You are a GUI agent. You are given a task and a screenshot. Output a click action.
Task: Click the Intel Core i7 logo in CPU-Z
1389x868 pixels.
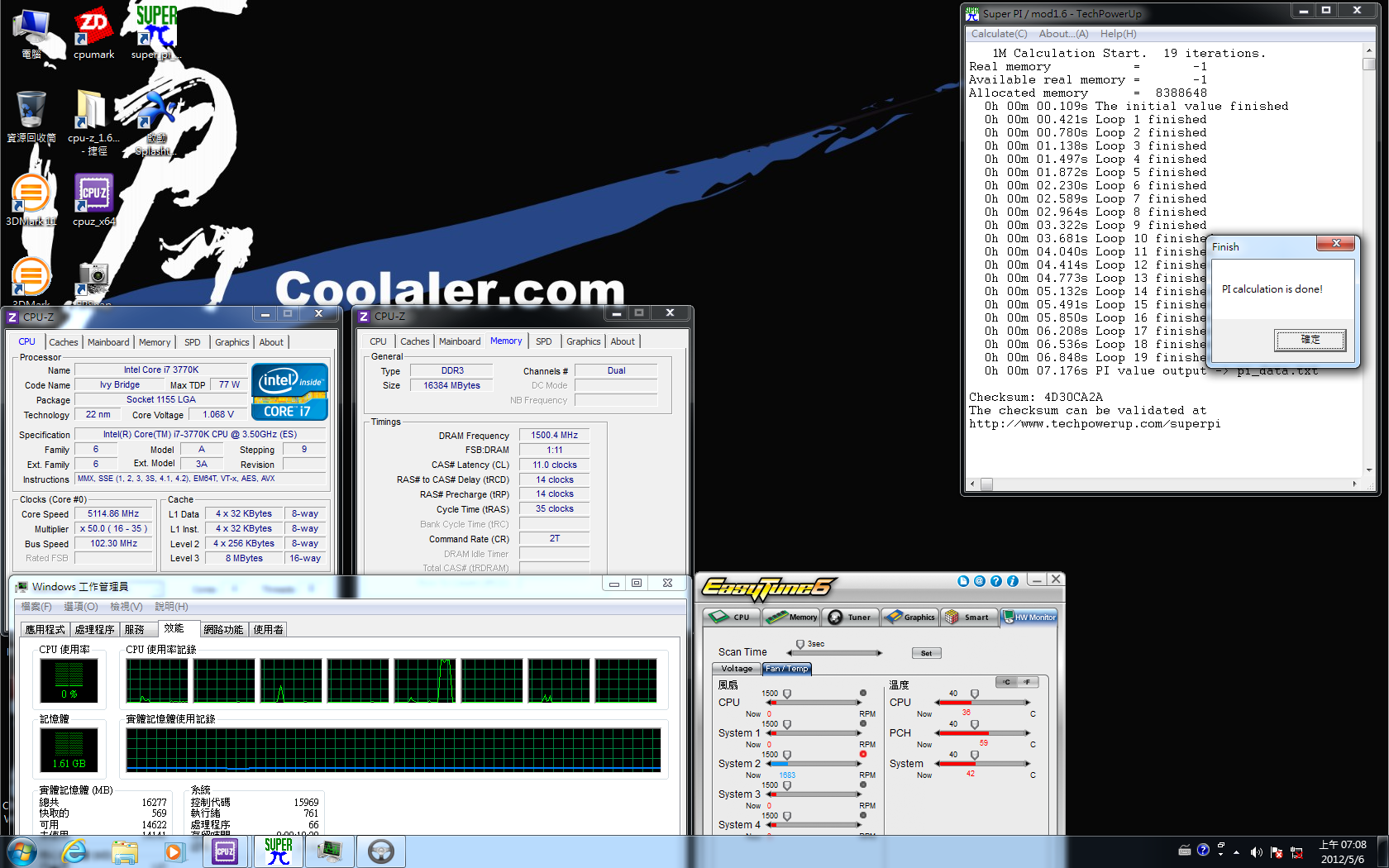coord(289,392)
